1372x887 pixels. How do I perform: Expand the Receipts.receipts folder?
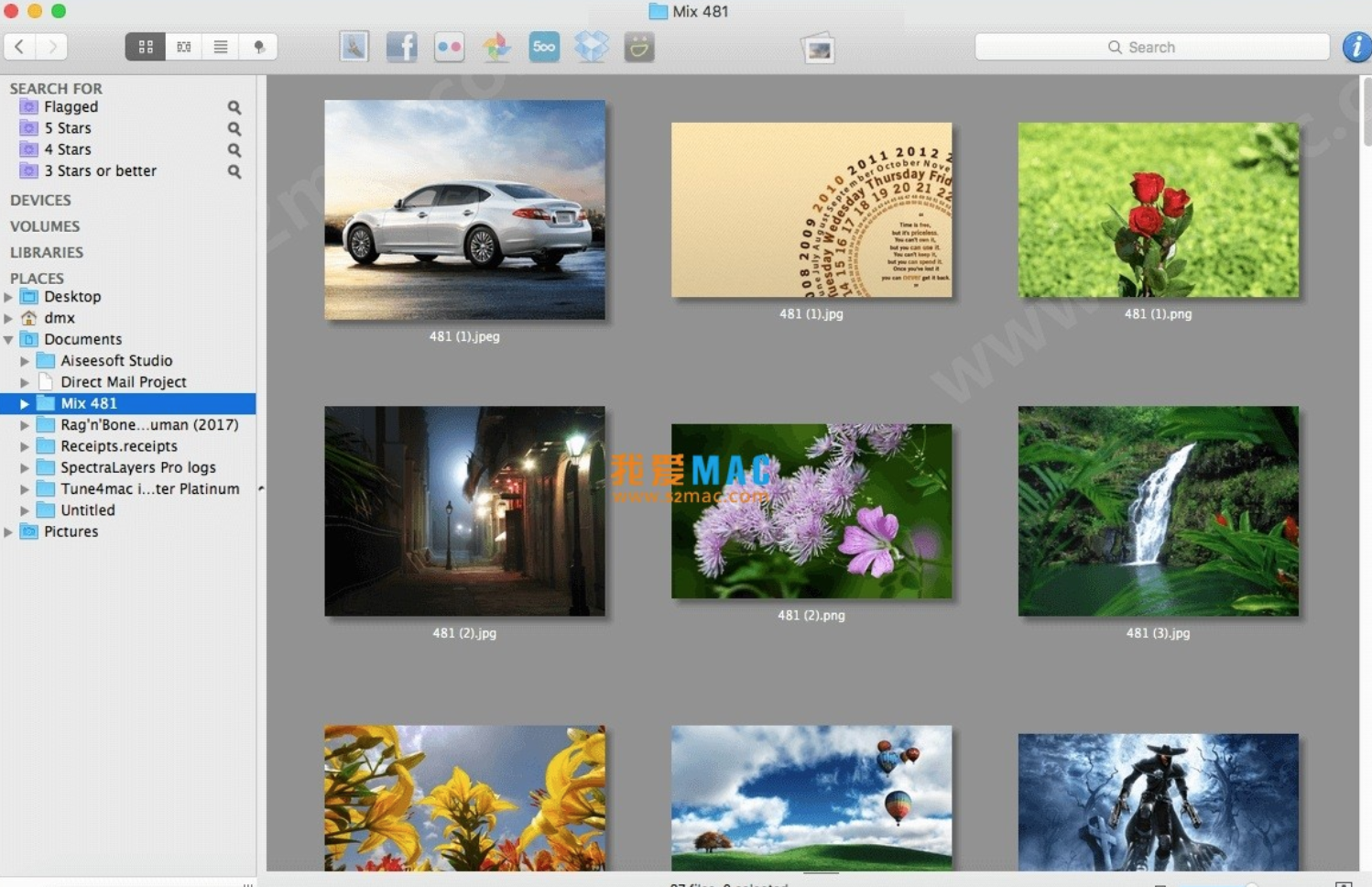pos(25,446)
